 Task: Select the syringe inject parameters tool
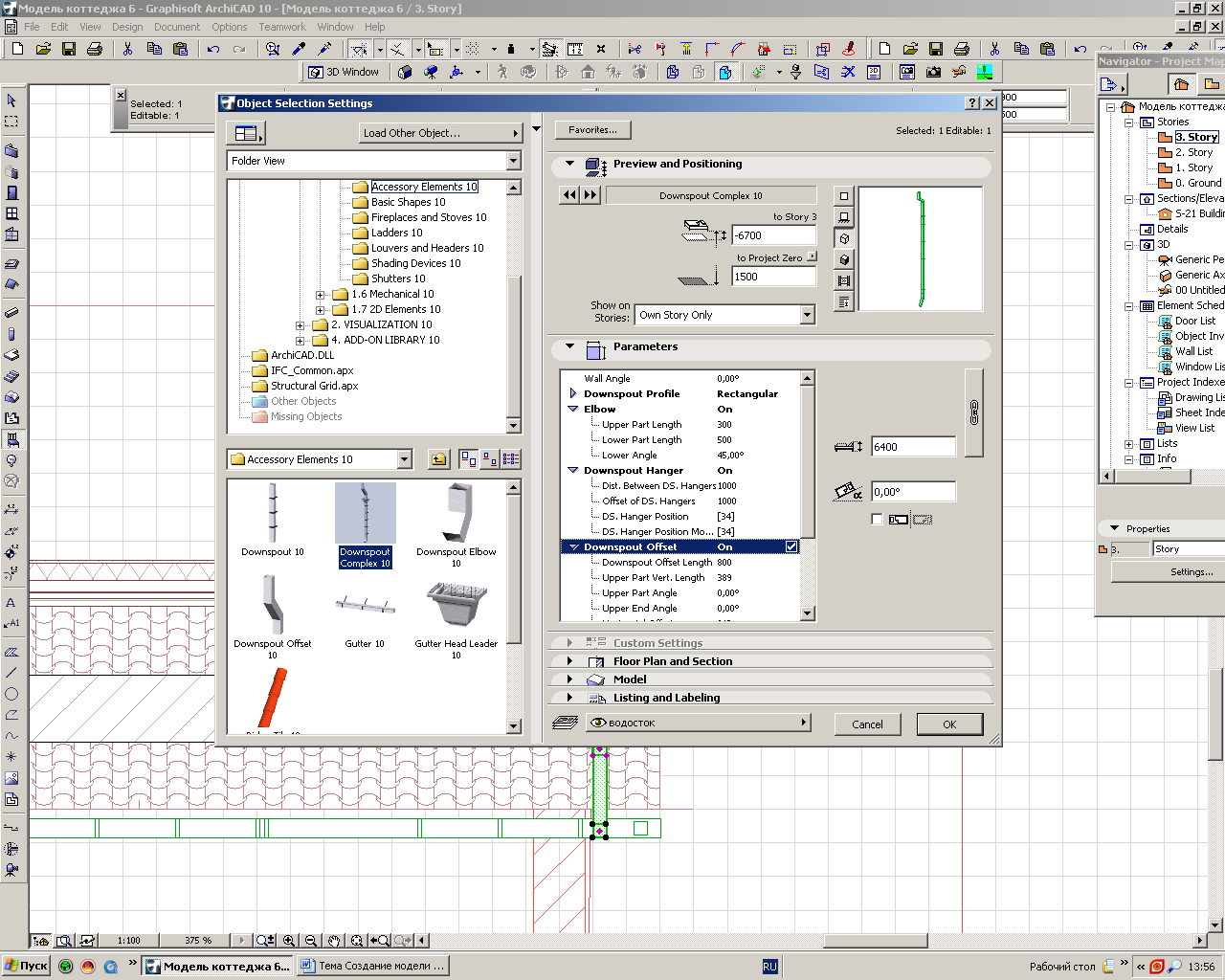coord(324,49)
